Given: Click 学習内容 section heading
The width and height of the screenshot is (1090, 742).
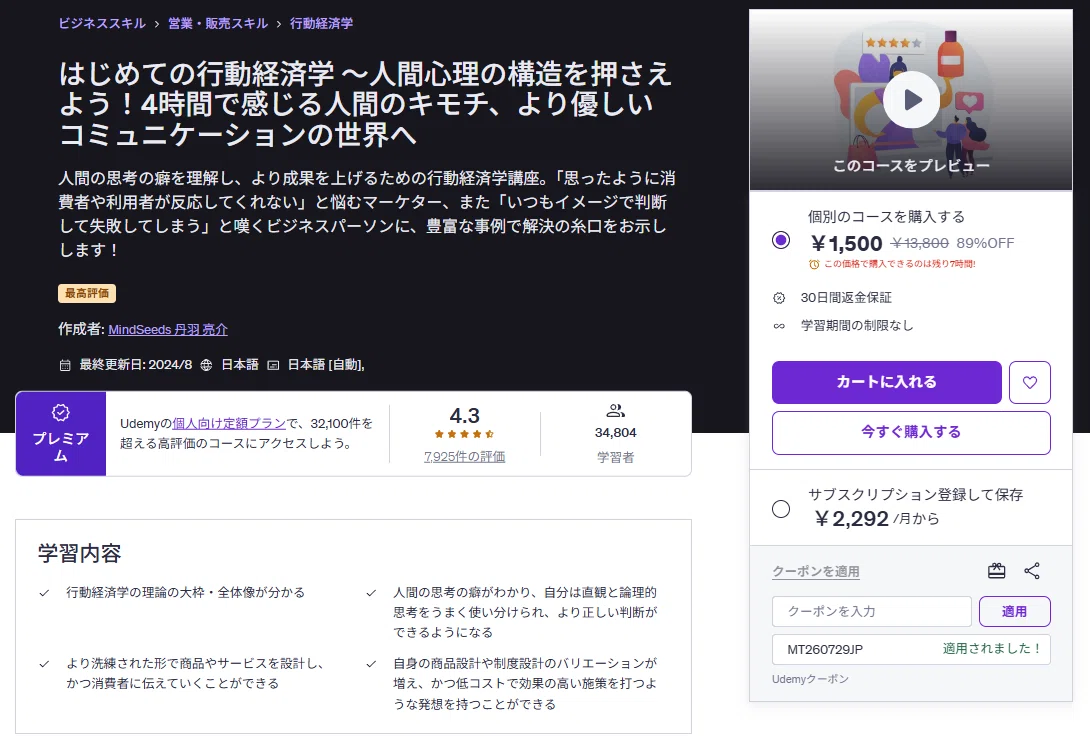Looking at the screenshot, I should pos(80,554).
